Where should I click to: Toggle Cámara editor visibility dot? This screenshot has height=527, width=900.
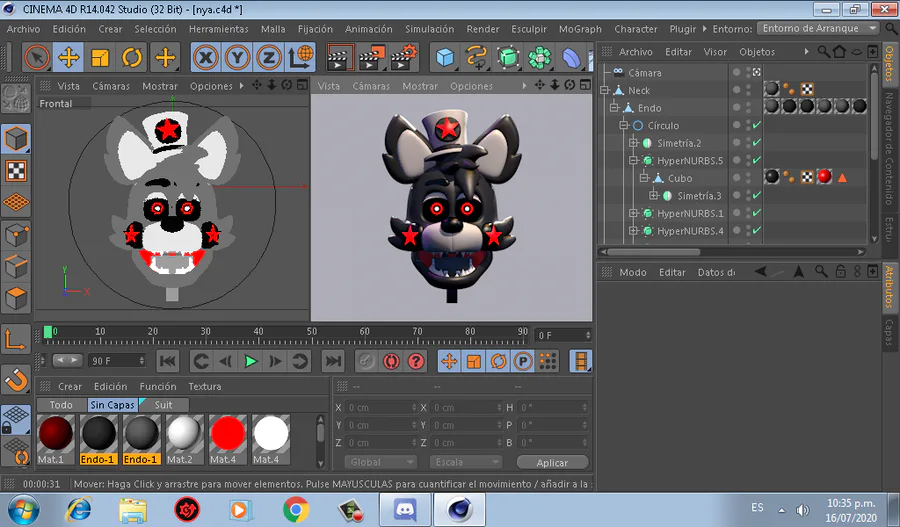748,70
